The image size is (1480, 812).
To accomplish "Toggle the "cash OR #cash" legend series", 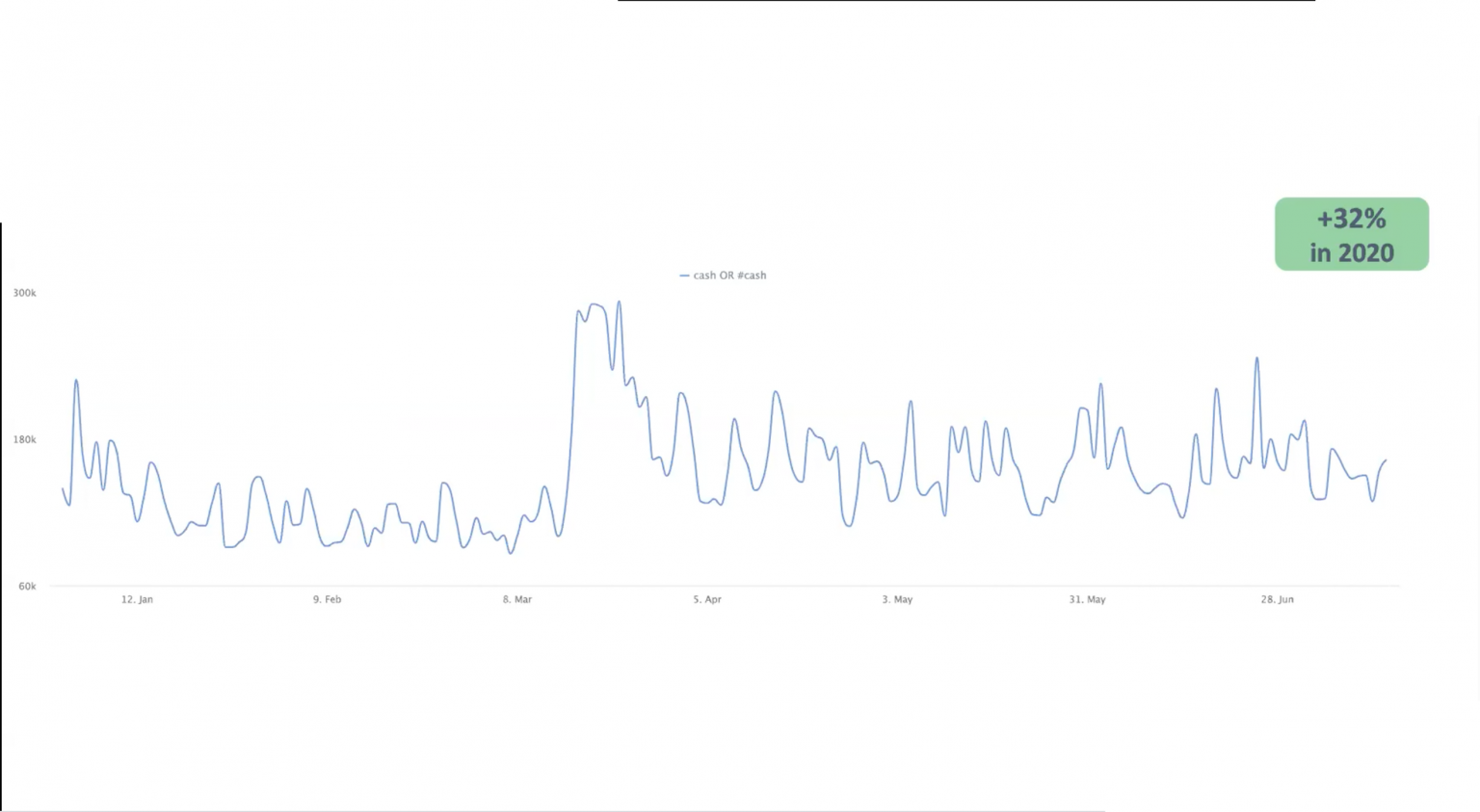I will (x=729, y=275).
